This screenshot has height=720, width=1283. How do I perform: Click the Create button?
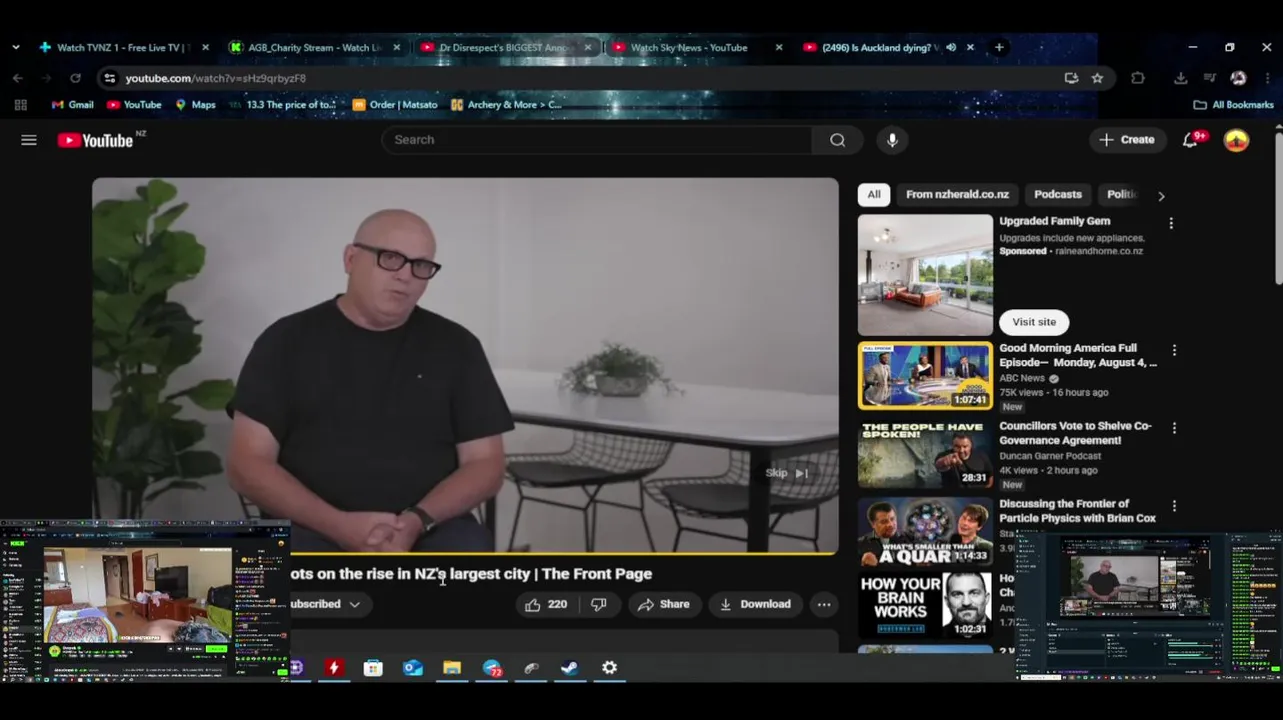(x=1127, y=140)
